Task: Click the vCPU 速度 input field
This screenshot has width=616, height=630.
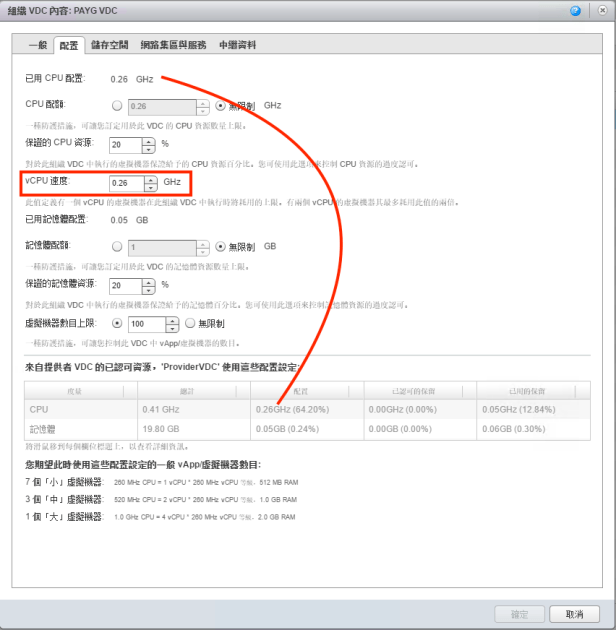Action: (x=126, y=183)
